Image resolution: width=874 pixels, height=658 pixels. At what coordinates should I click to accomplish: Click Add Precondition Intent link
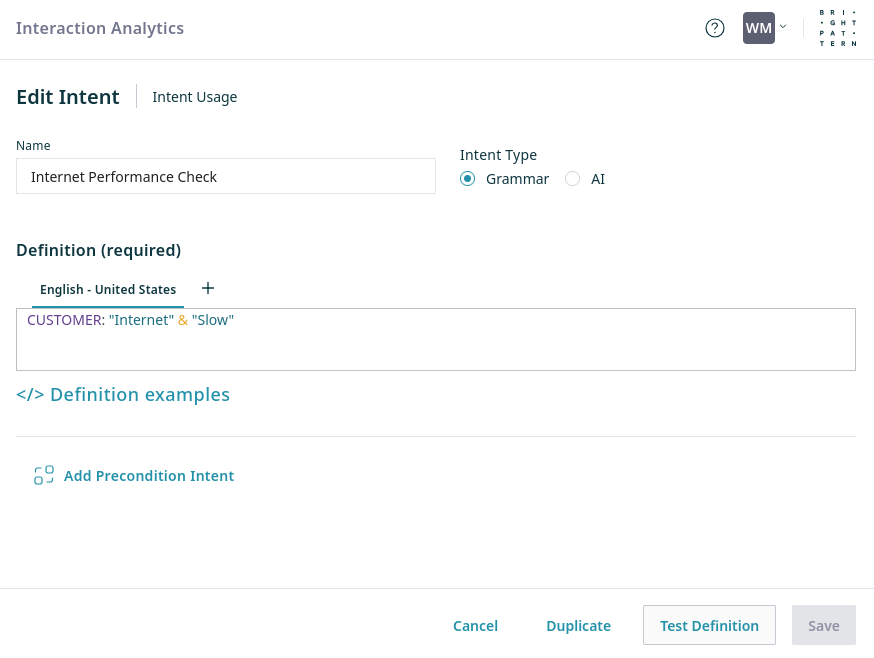[149, 476]
